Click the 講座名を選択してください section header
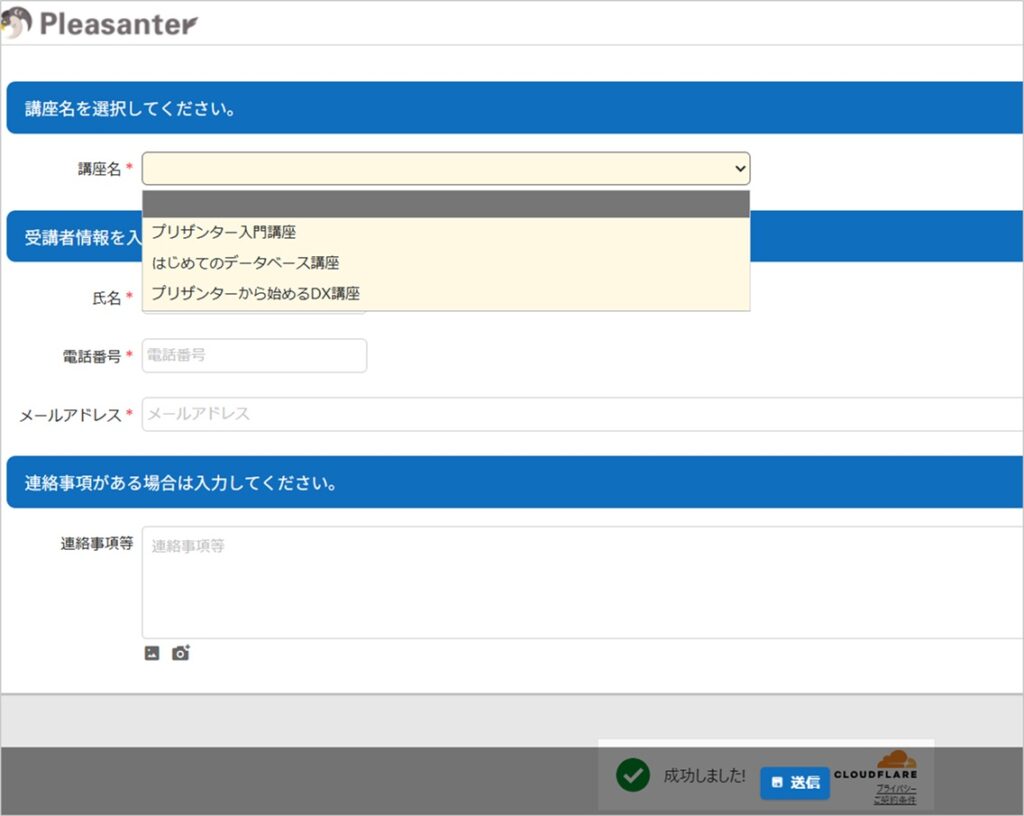 (x=131, y=108)
